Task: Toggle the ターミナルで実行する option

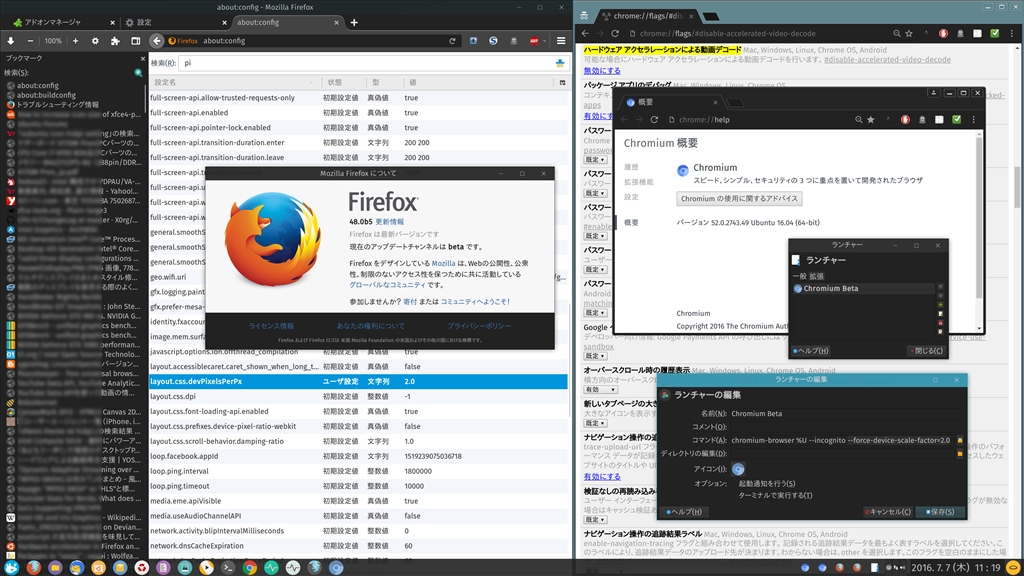Action: (775, 495)
